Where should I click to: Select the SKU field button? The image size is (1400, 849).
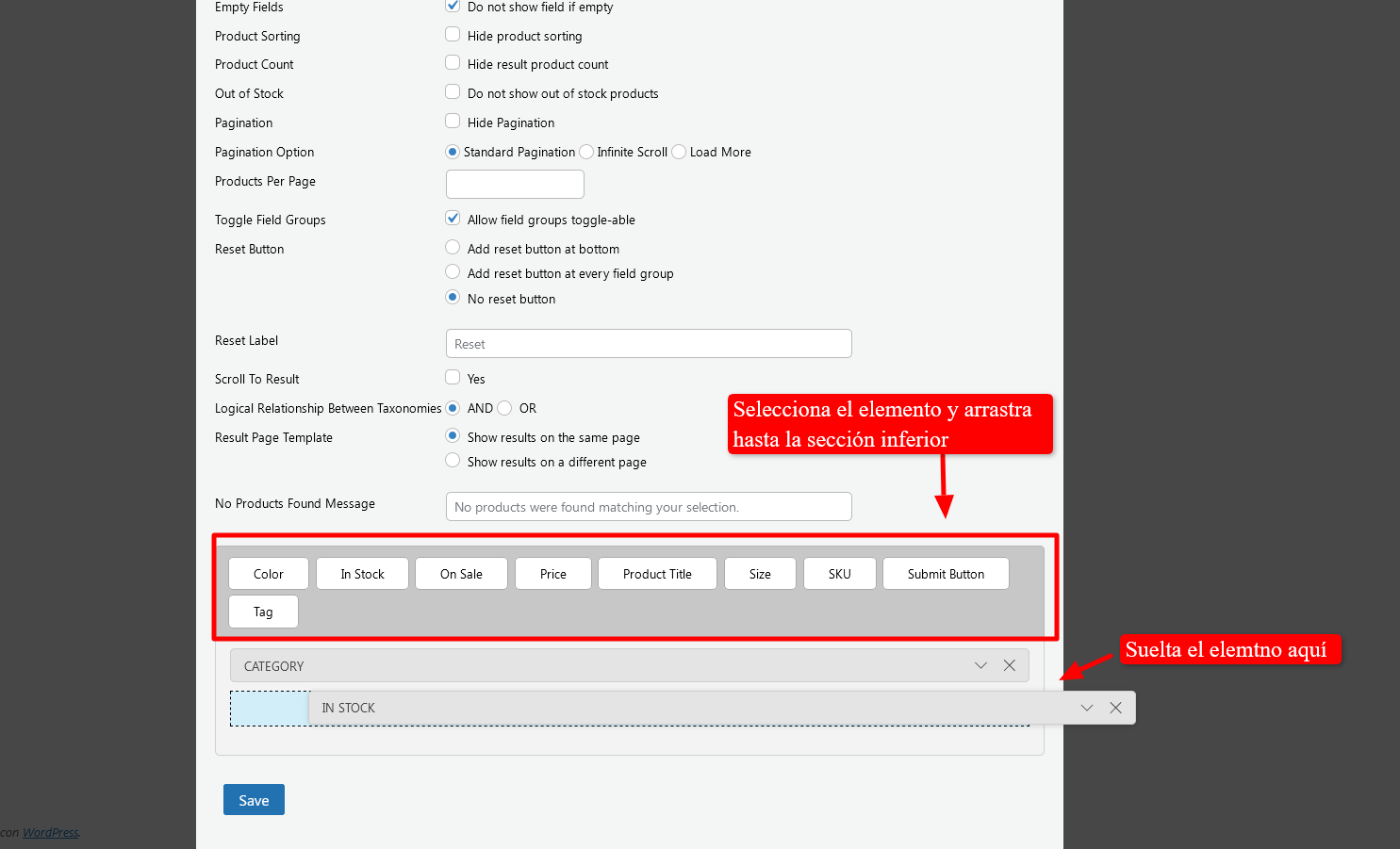[840, 574]
